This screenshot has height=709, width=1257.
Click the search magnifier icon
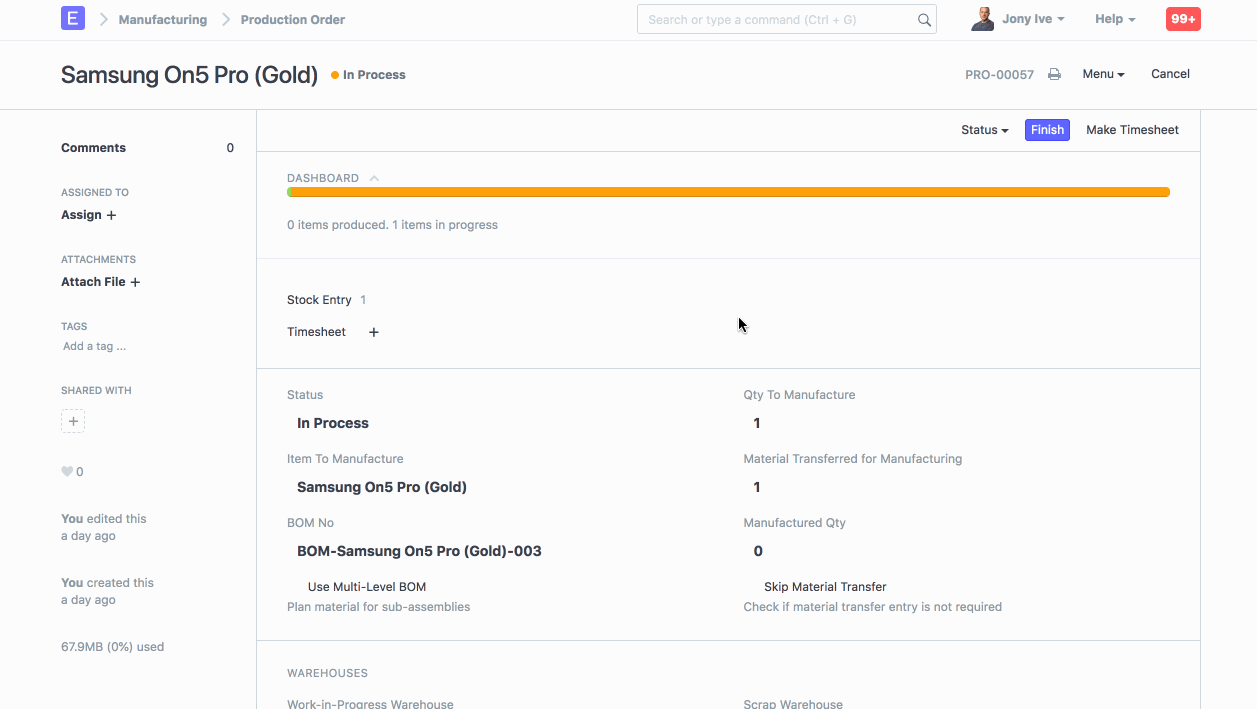(924, 20)
